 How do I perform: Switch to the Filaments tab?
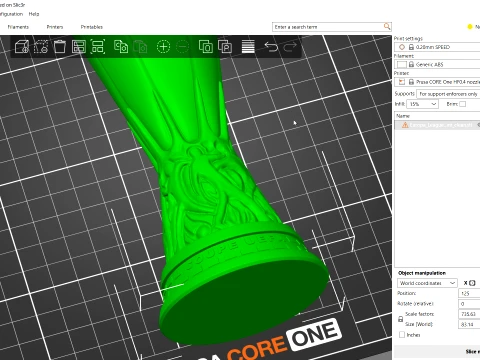click(18, 27)
